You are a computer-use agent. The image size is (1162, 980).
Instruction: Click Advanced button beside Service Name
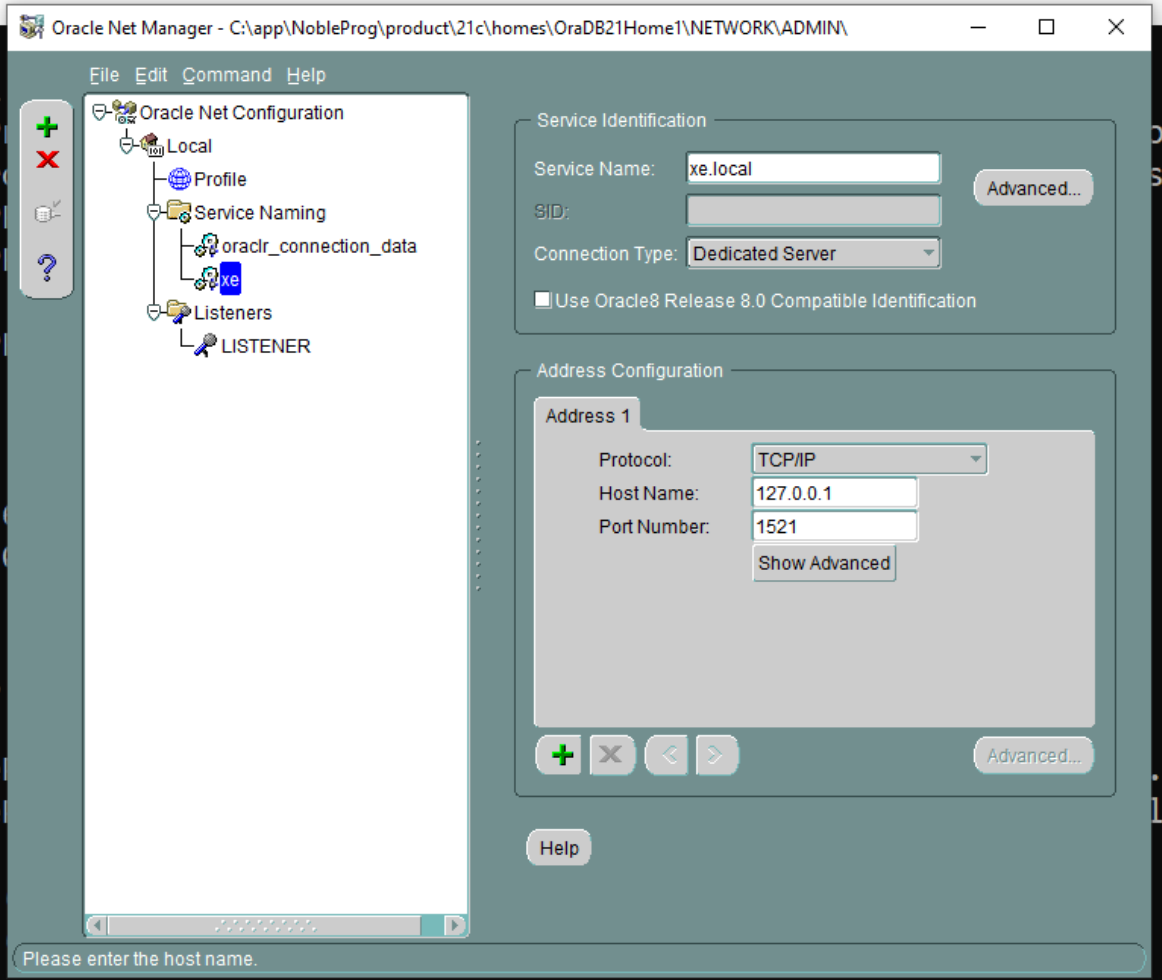click(1033, 188)
